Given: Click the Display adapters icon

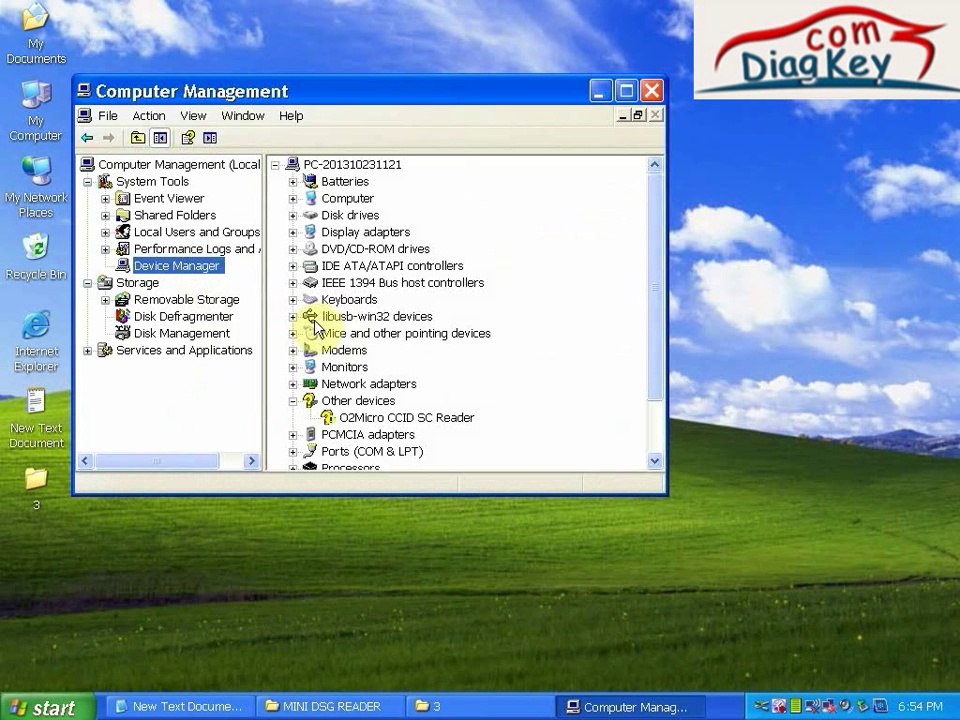Looking at the screenshot, I should click(310, 232).
